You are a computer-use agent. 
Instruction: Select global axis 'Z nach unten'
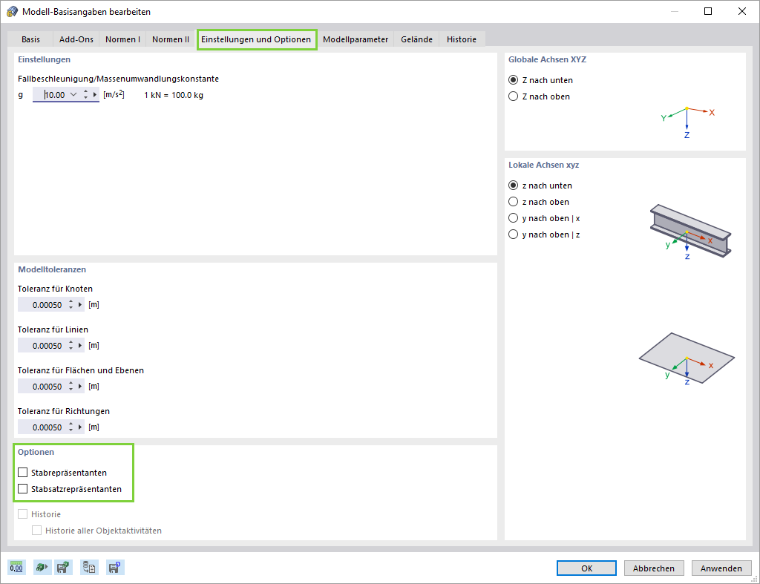pos(513,80)
